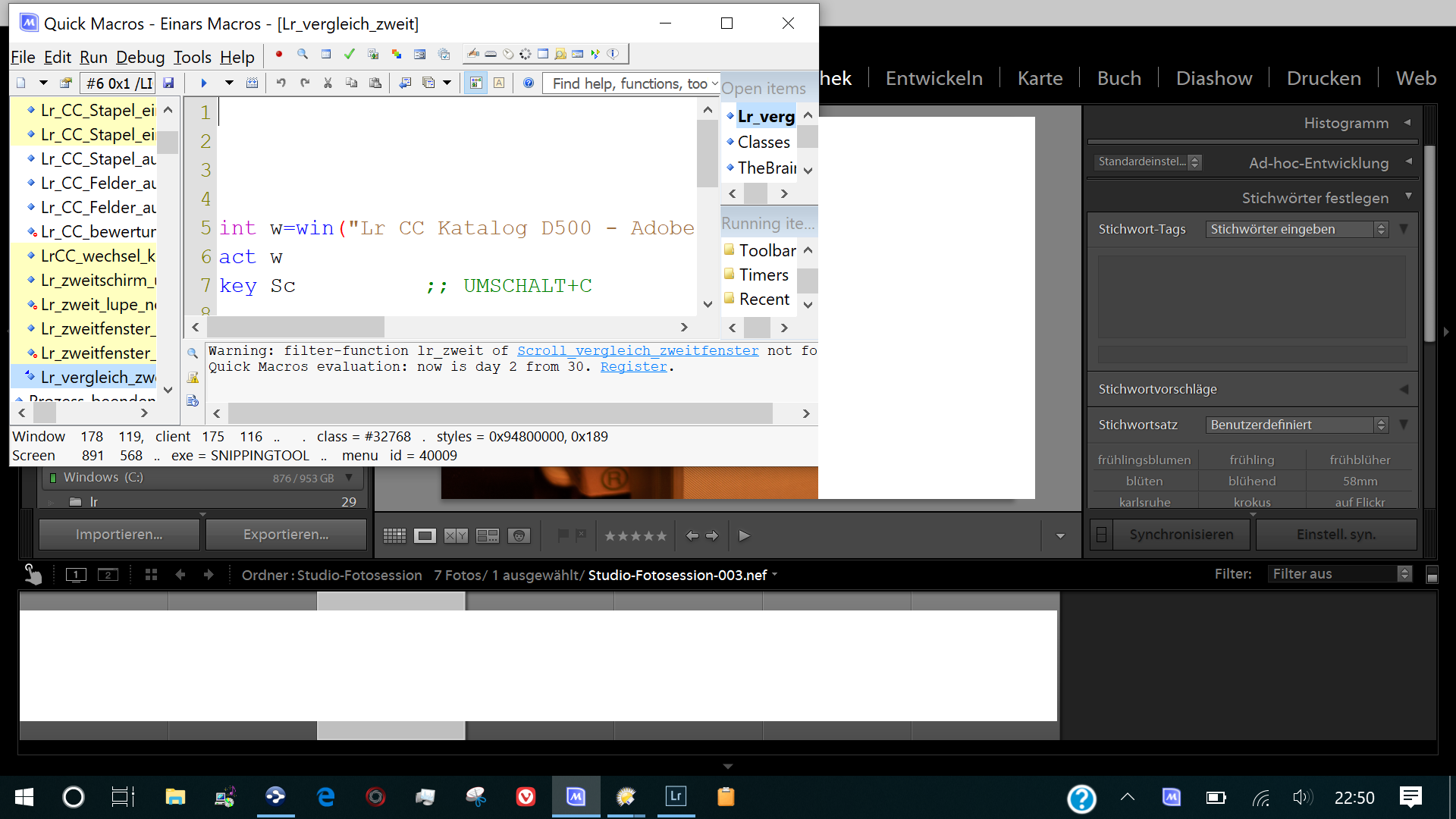Open the Stichwortsatz Benutzerdefiniert dropdown
Screen dimensions: 1456x819
[1298, 425]
